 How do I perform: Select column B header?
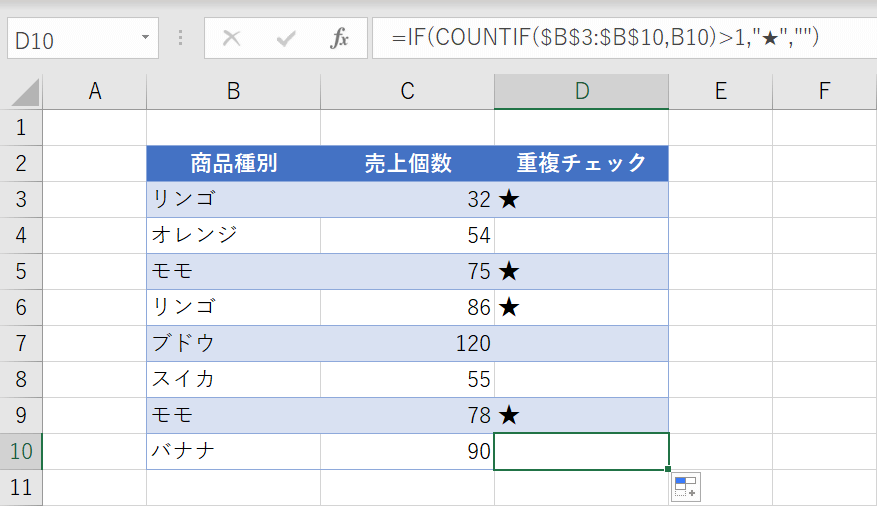pos(233,92)
